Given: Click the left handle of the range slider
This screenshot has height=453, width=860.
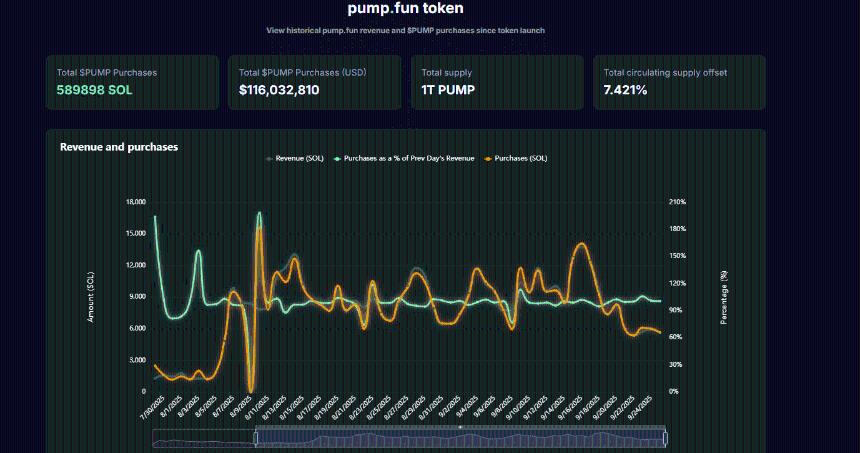Looking at the screenshot, I should (256, 438).
